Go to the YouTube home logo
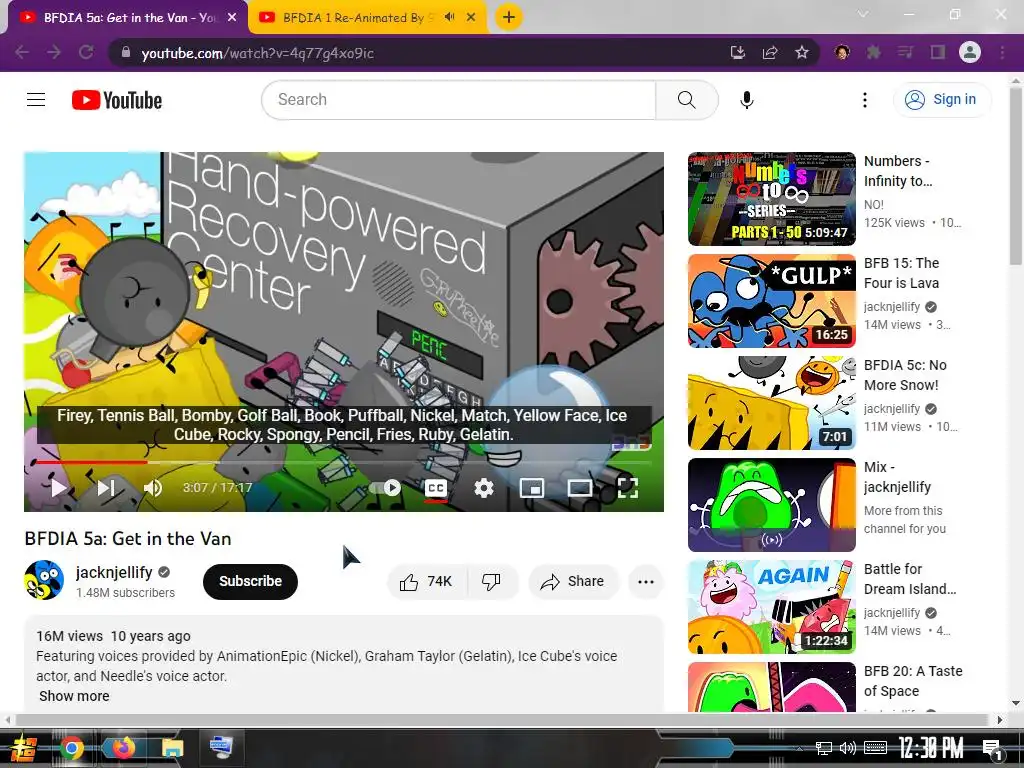Image resolution: width=1024 pixels, height=768 pixels. coord(117,100)
